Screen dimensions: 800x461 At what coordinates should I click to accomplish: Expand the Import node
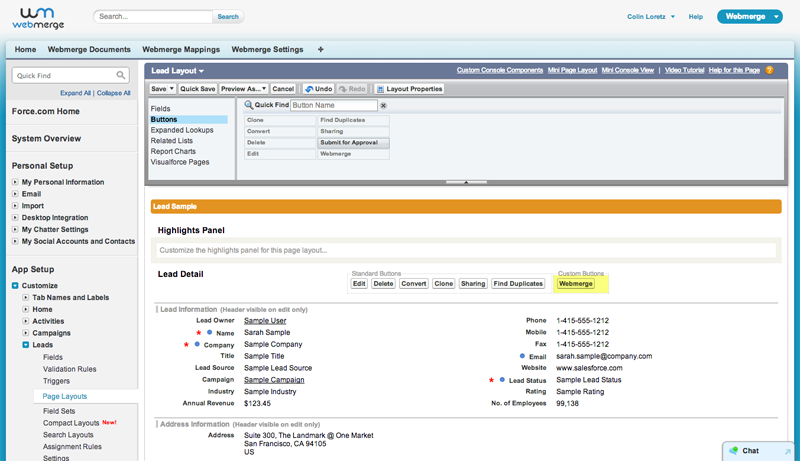15,206
